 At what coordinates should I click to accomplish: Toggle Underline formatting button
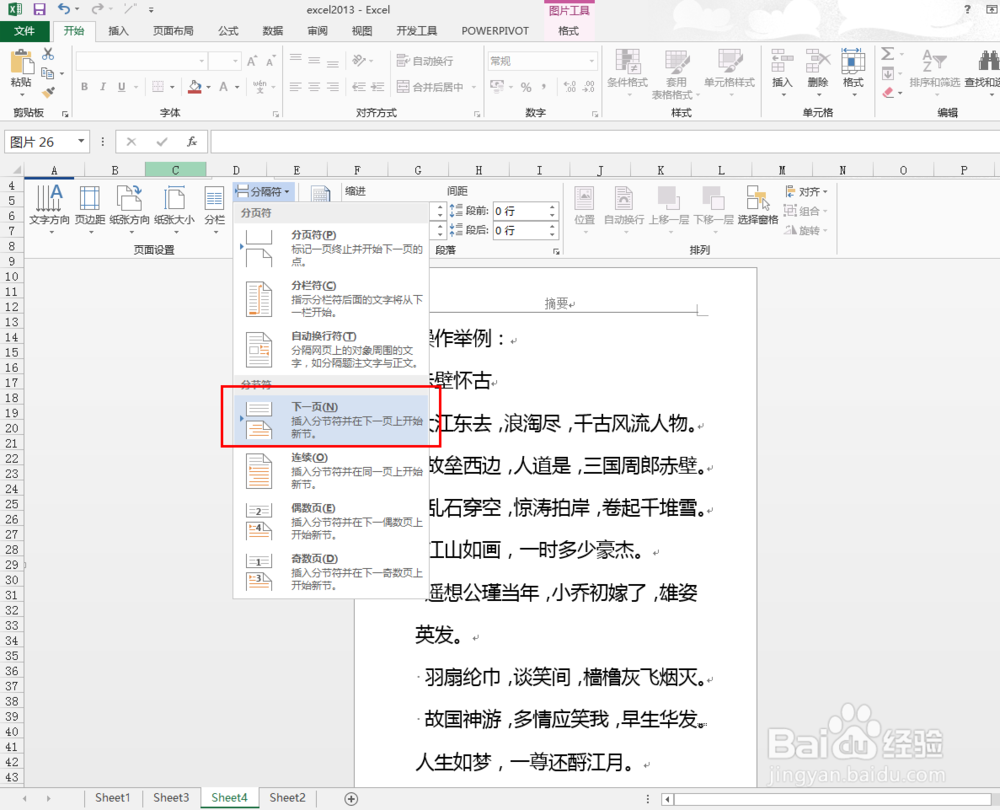click(121, 87)
